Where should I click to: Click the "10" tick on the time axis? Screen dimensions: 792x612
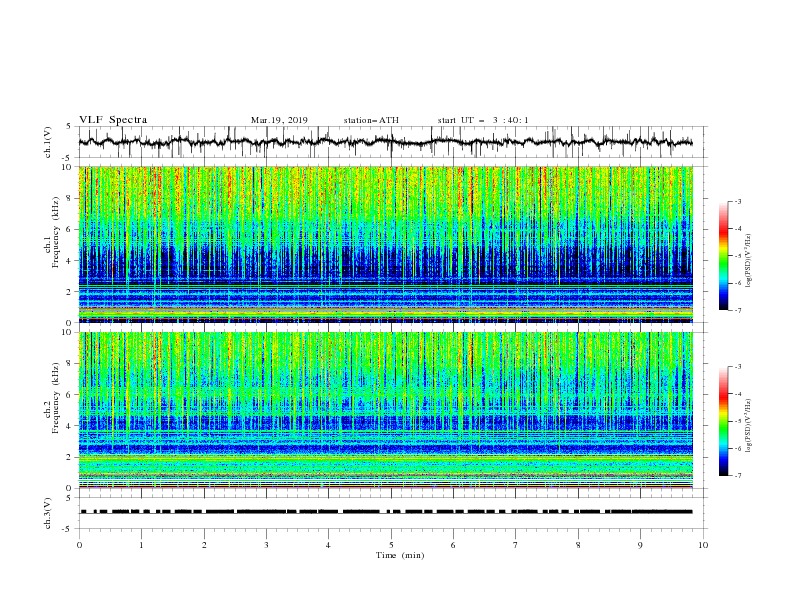pos(703,545)
